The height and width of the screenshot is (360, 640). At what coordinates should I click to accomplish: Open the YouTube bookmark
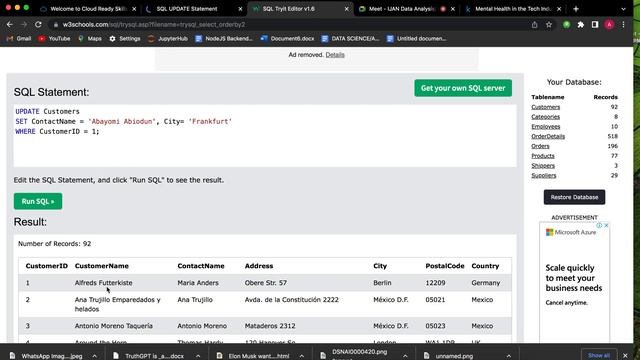(x=54, y=38)
